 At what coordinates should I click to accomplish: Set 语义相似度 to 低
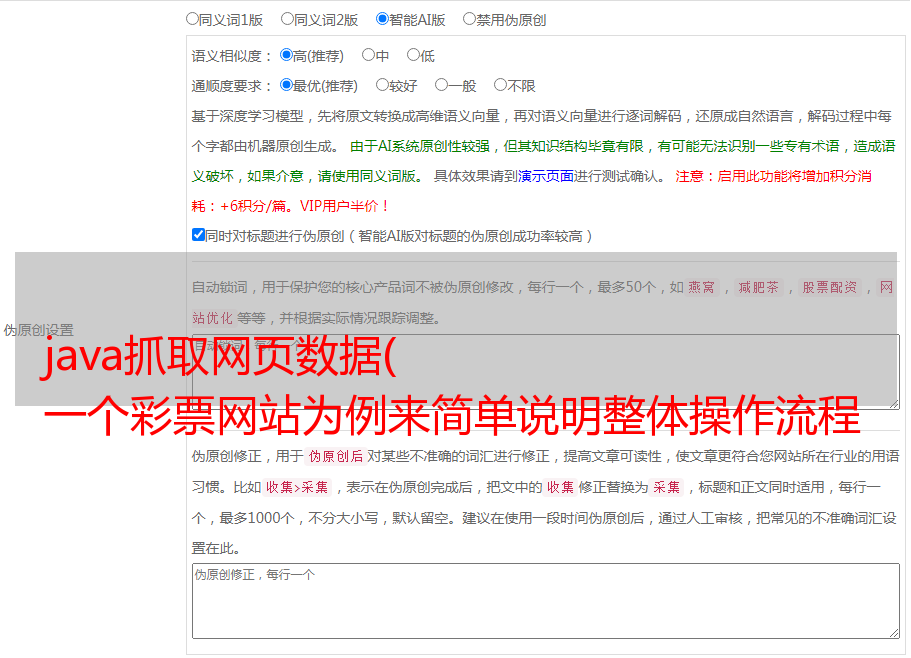pyautogui.click(x=413, y=55)
